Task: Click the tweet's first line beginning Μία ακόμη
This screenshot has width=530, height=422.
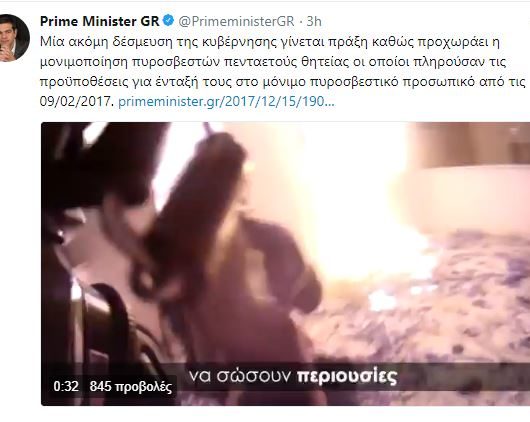Action: [270, 42]
